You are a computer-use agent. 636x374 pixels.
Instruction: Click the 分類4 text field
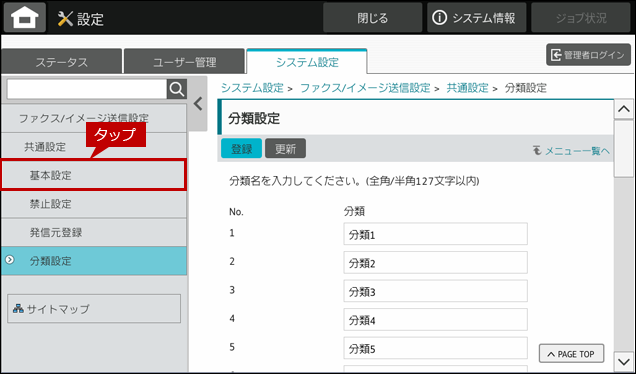435,320
